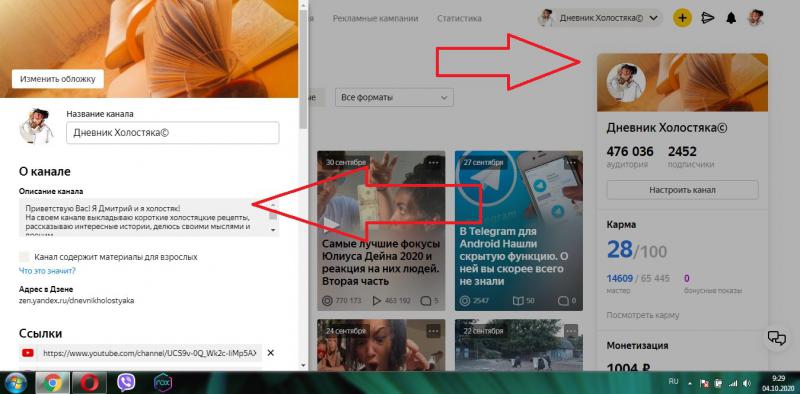Click the 14609 мастер value

tap(619, 279)
